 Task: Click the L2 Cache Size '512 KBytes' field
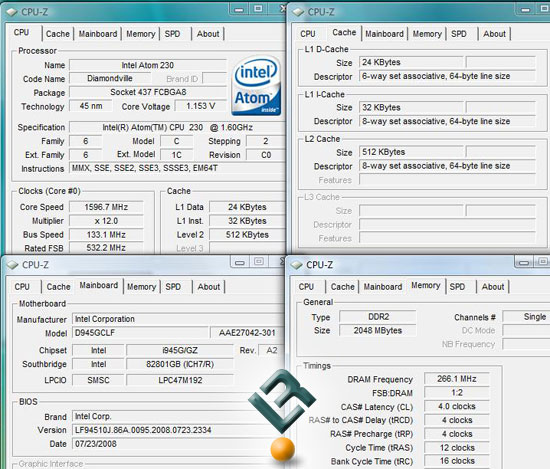(411, 152)
